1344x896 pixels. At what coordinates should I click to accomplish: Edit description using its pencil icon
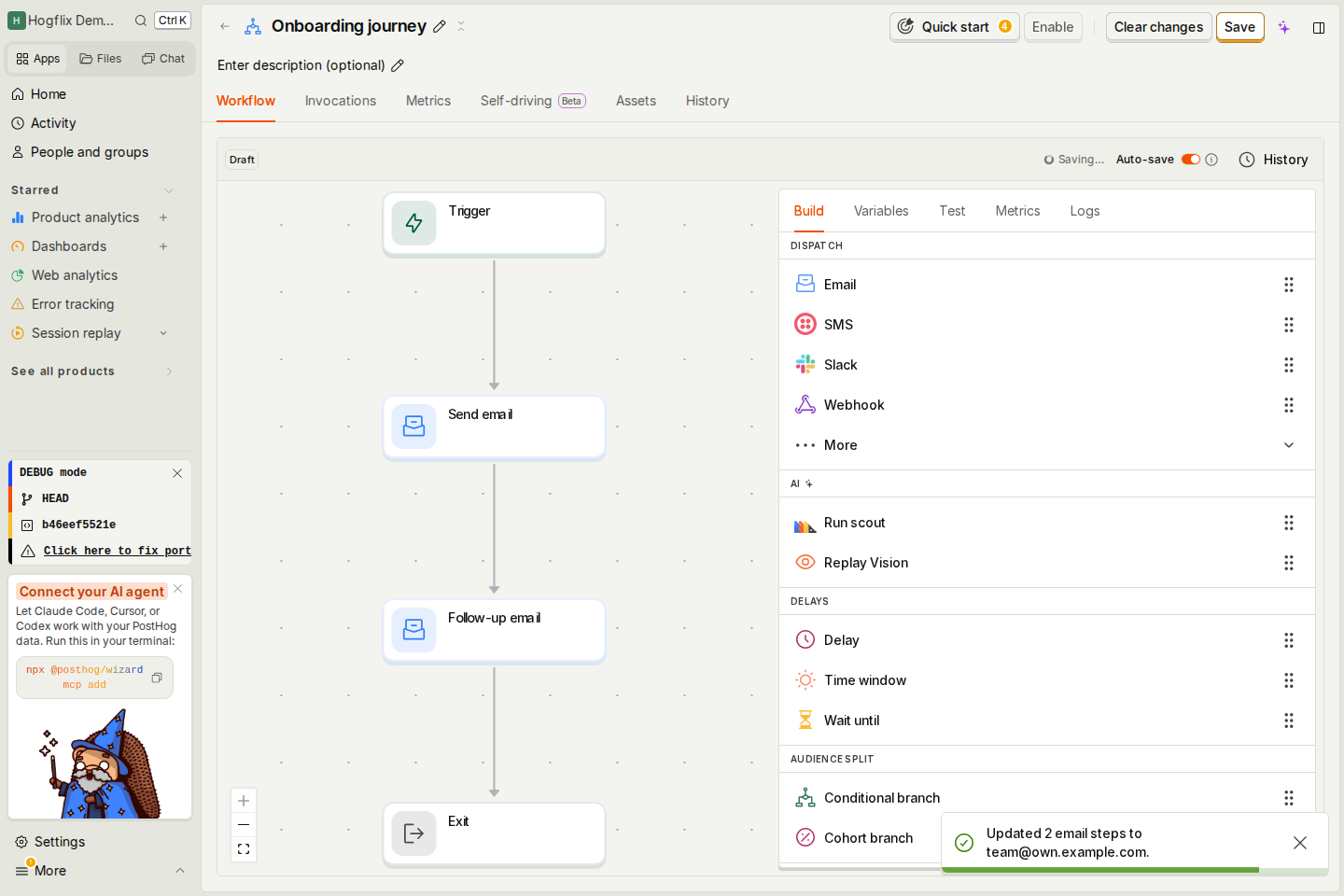coord(398,65)
